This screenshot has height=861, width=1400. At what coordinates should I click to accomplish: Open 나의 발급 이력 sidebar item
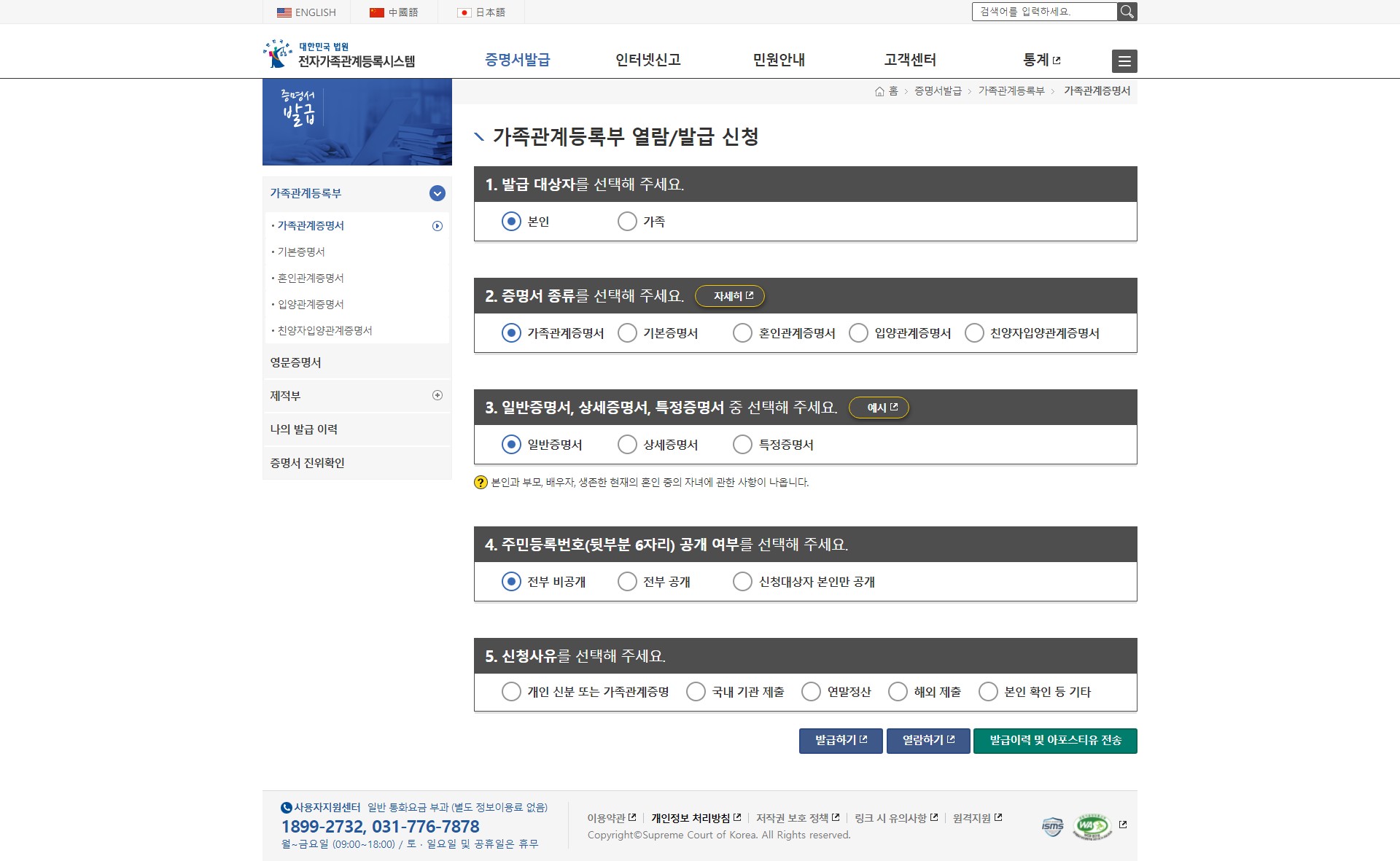point(304,429)
